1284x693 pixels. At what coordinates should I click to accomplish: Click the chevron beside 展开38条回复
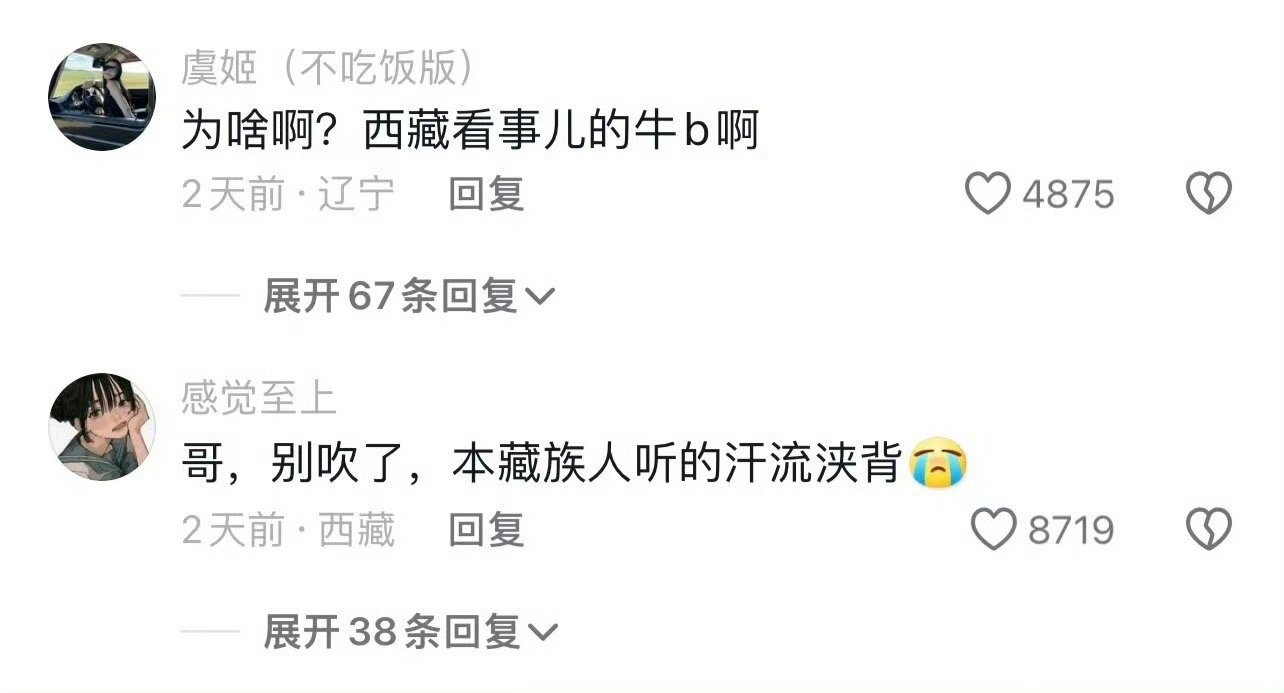coord(541,632)
